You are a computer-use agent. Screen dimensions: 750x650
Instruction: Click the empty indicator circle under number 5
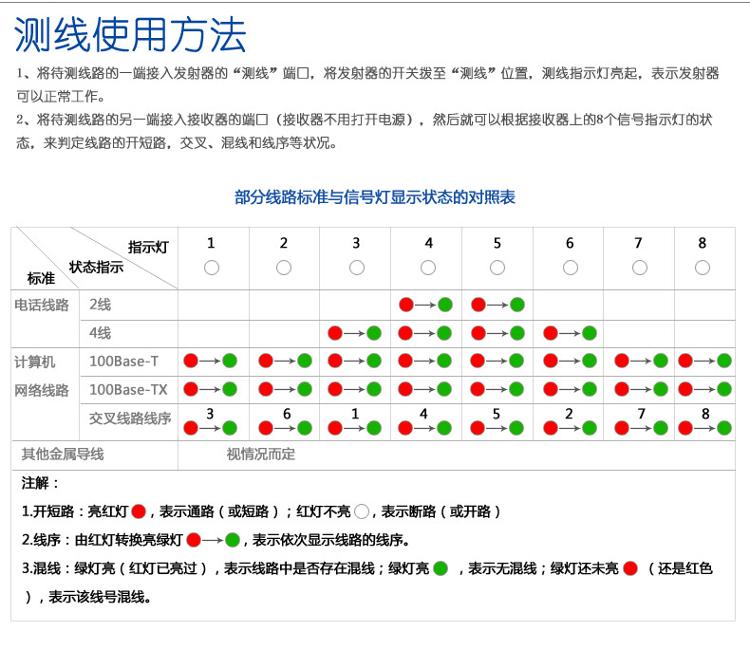497,267
